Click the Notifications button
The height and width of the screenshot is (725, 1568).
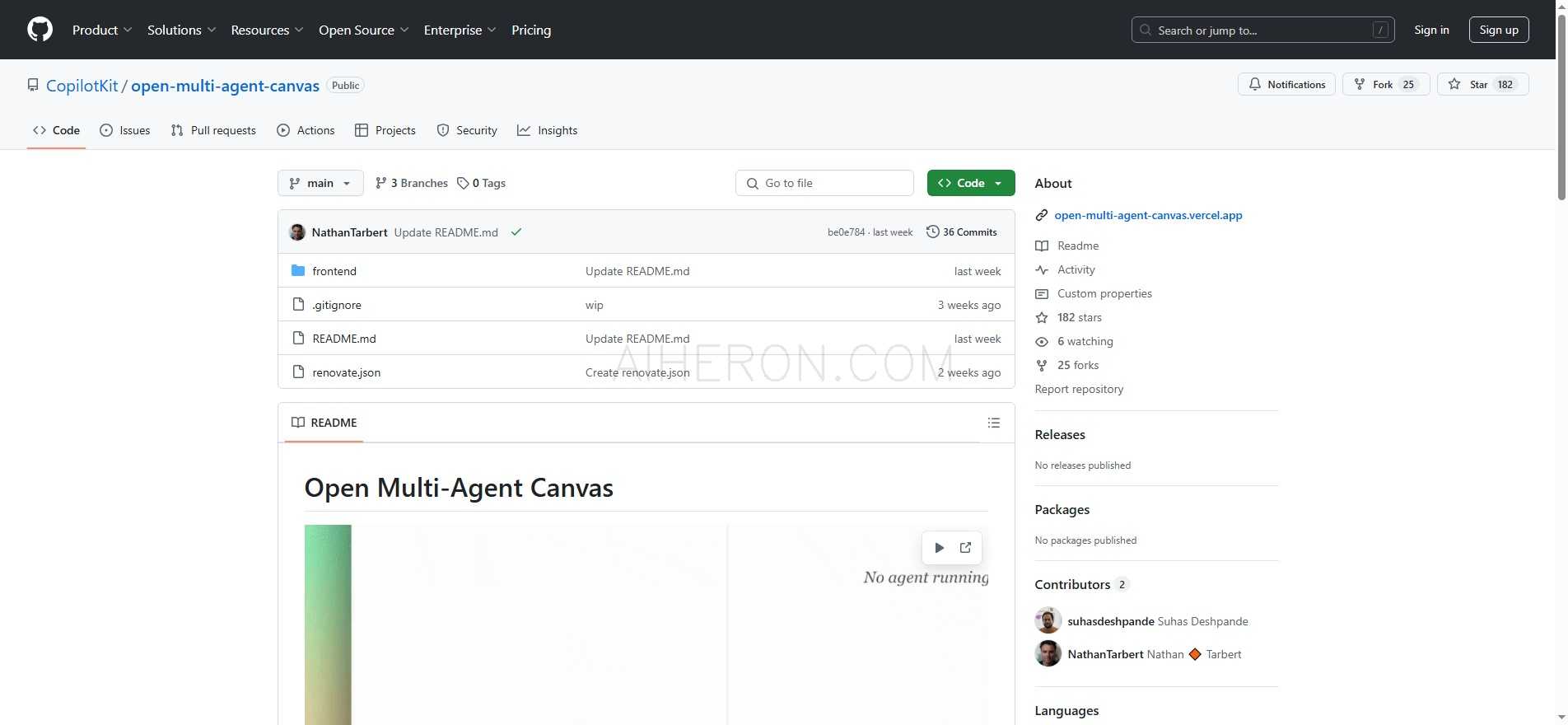pyautogui.click(x=1286, y=84)
